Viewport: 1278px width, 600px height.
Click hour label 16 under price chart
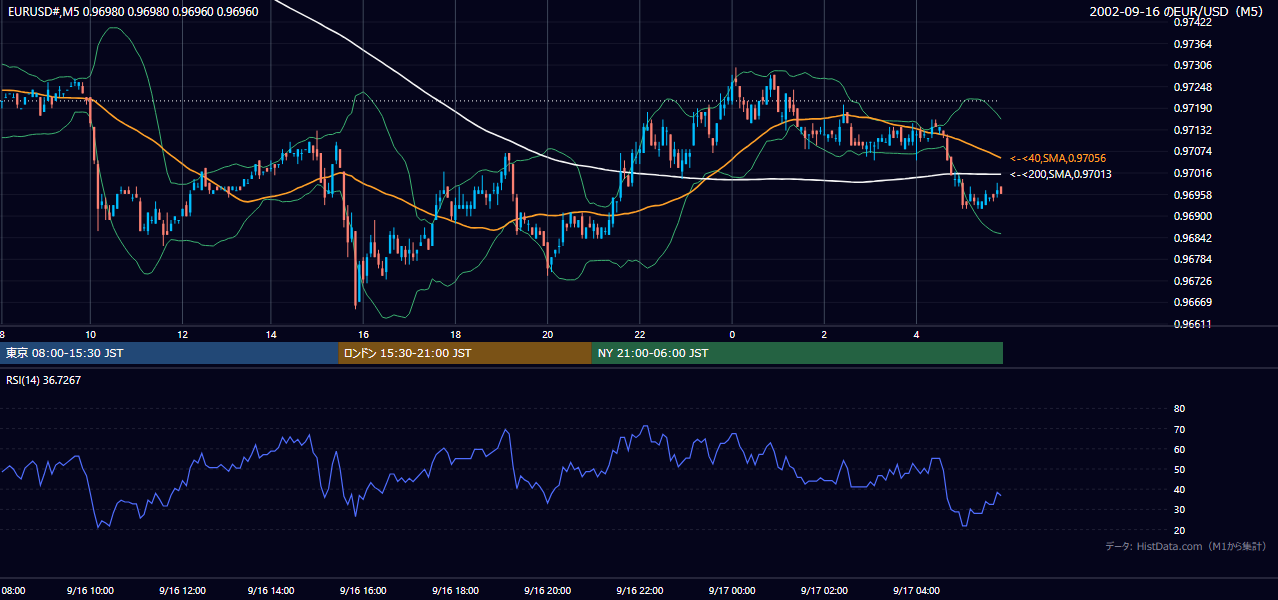pos(363,334)
